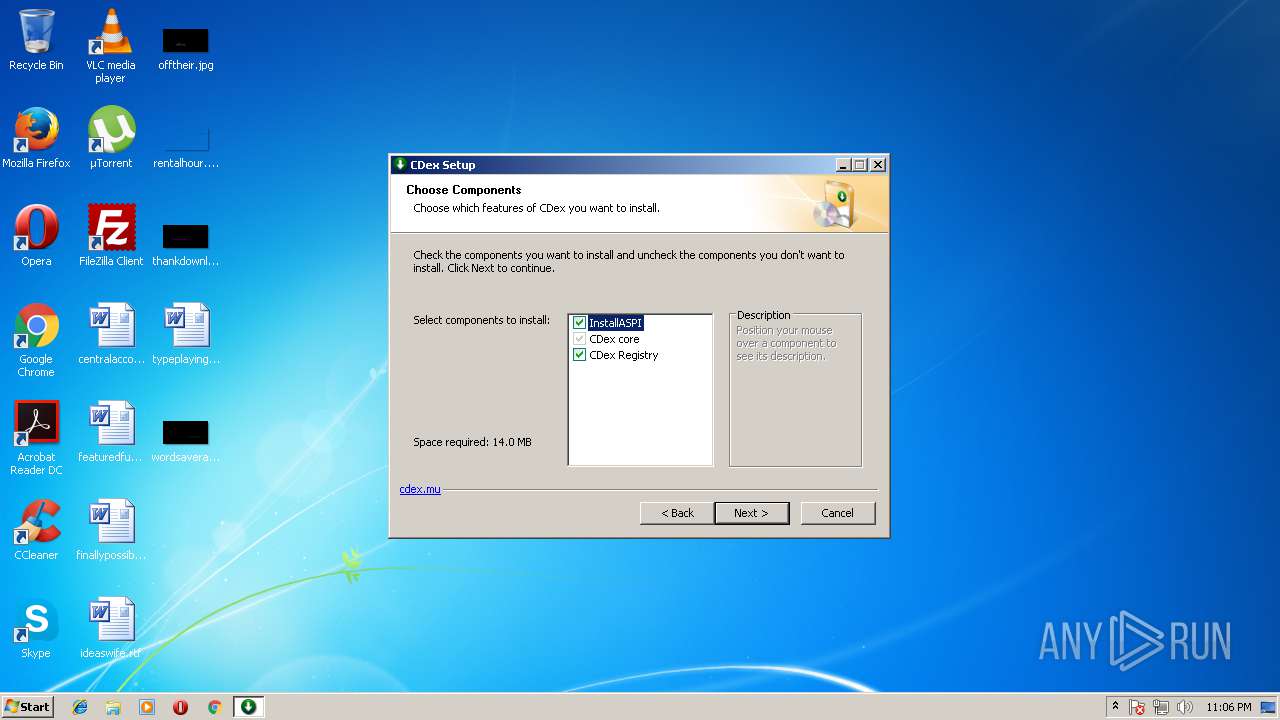Viewport: 1280px width, 720px height.
Task: Close the CDex Setup window
Action: point(877,165)
